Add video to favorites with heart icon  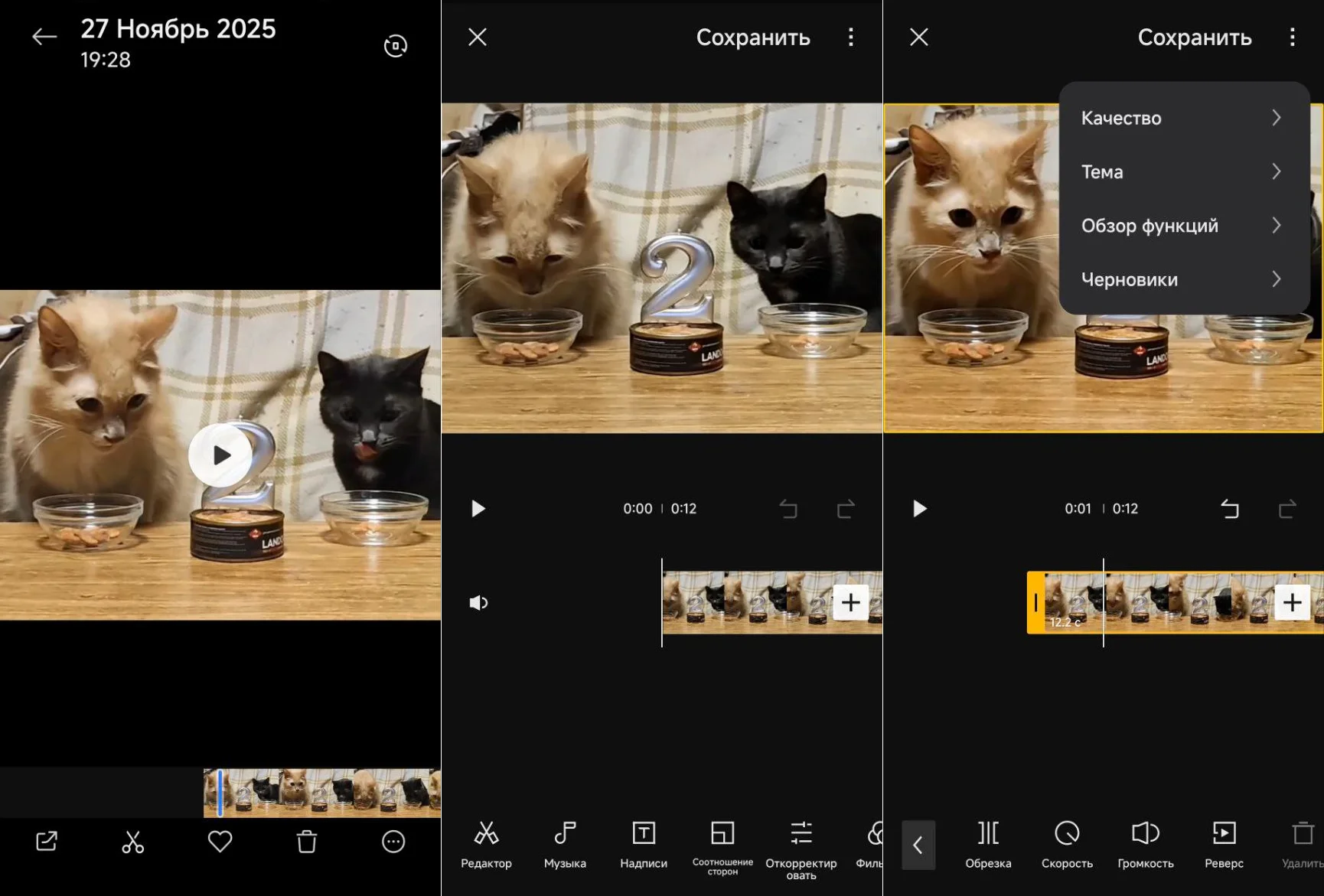(x=220, y=842)
